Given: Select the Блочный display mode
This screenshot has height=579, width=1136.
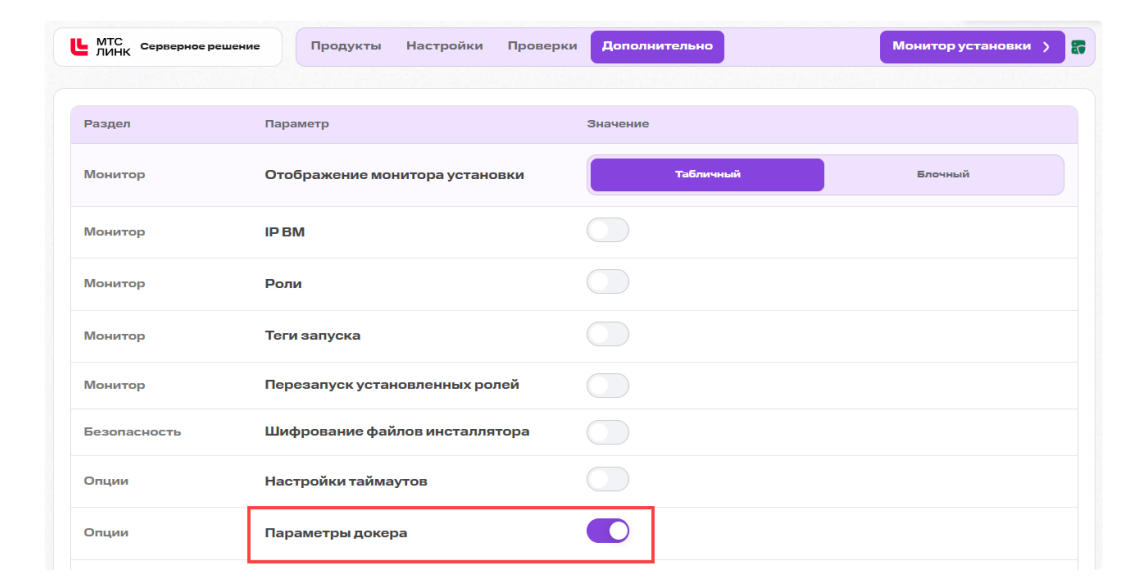Looking at the screenshot, I should pyautogui.click(x=943, y=175).
